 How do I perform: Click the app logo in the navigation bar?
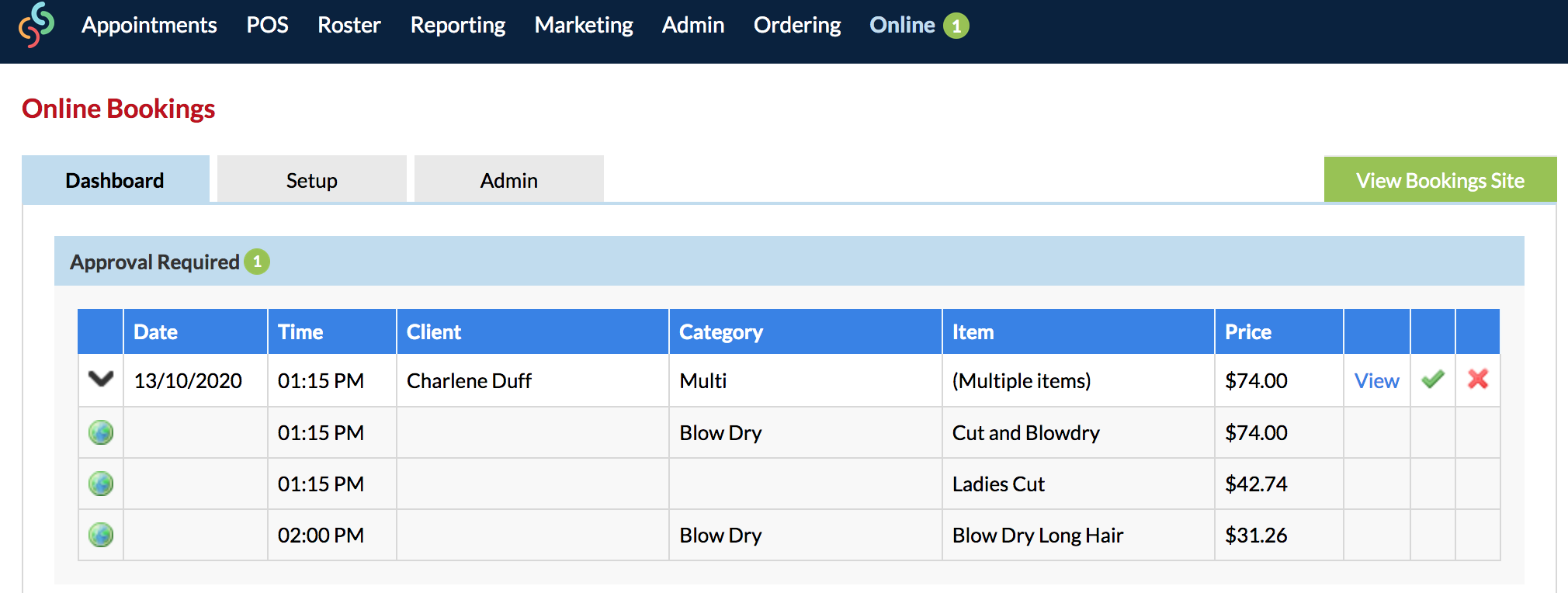click(36, 25)
